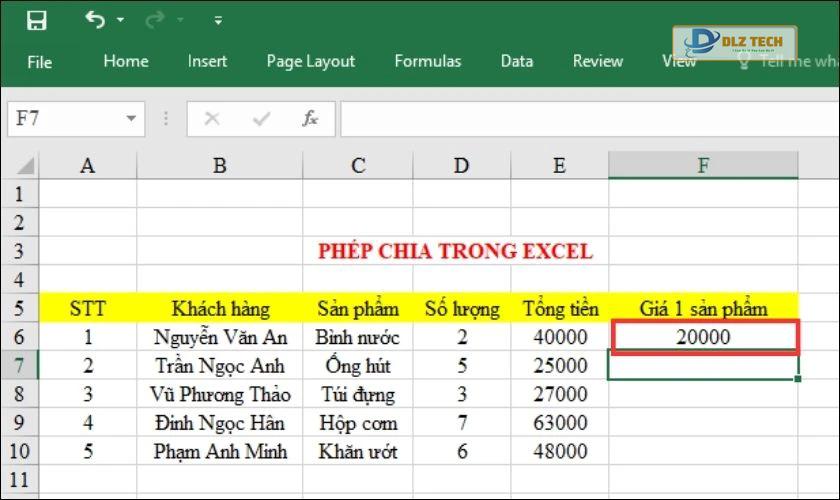Click the Tell me lightbulb icon
Image resolution: width=840 pixels, height=500 pixels.
(744, 61)
